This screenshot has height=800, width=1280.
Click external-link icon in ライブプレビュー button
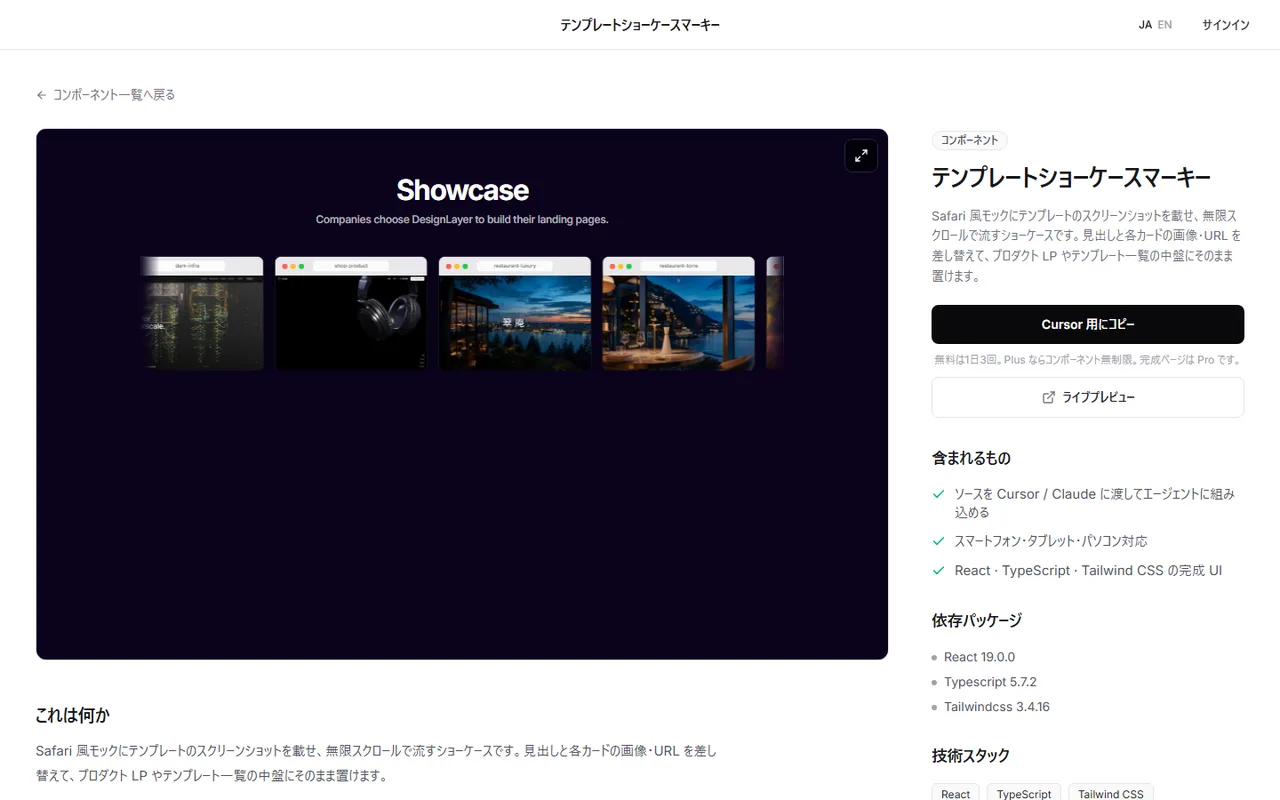click(1048, 397)
